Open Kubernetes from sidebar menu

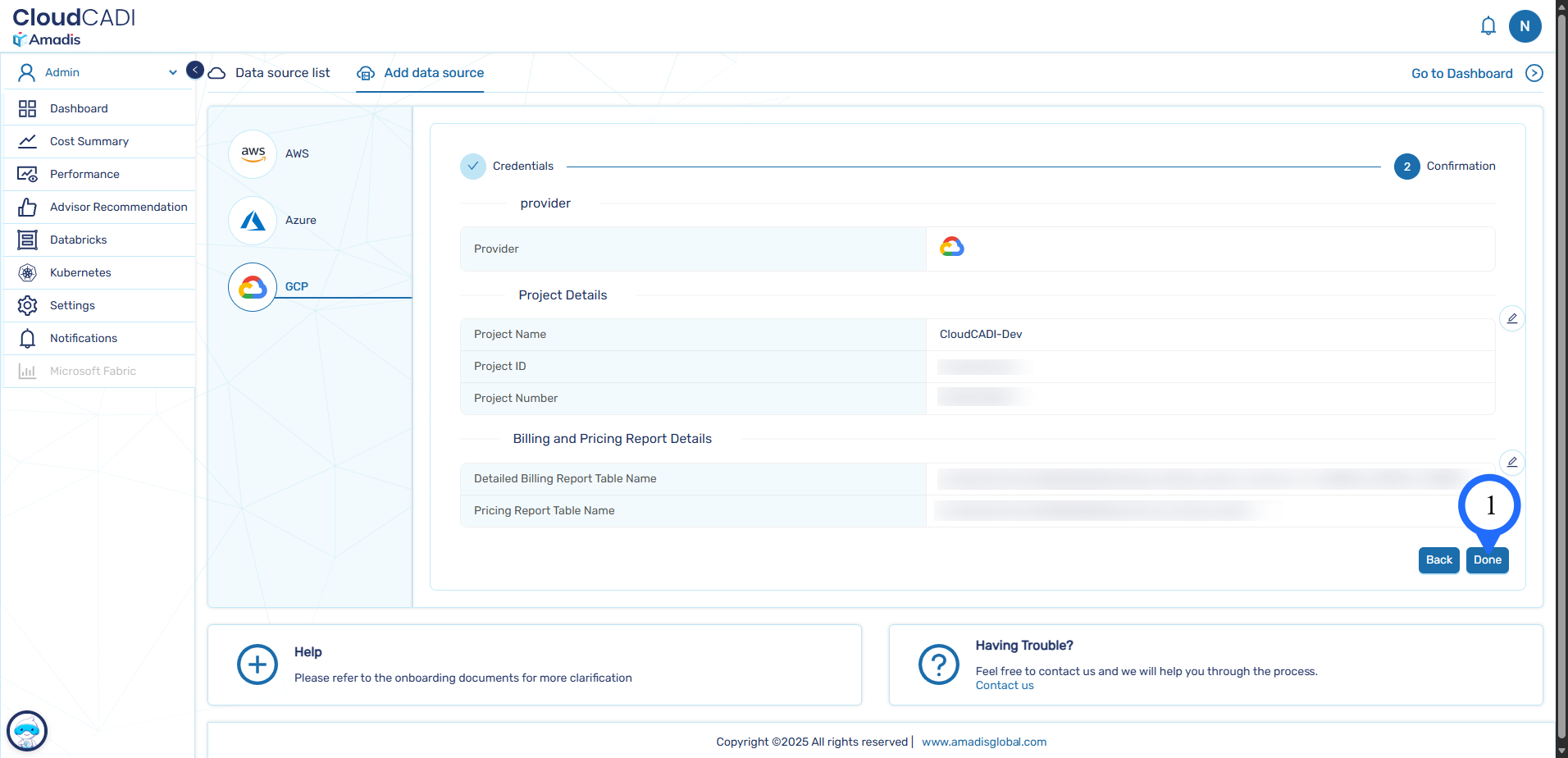click(80, 272)
